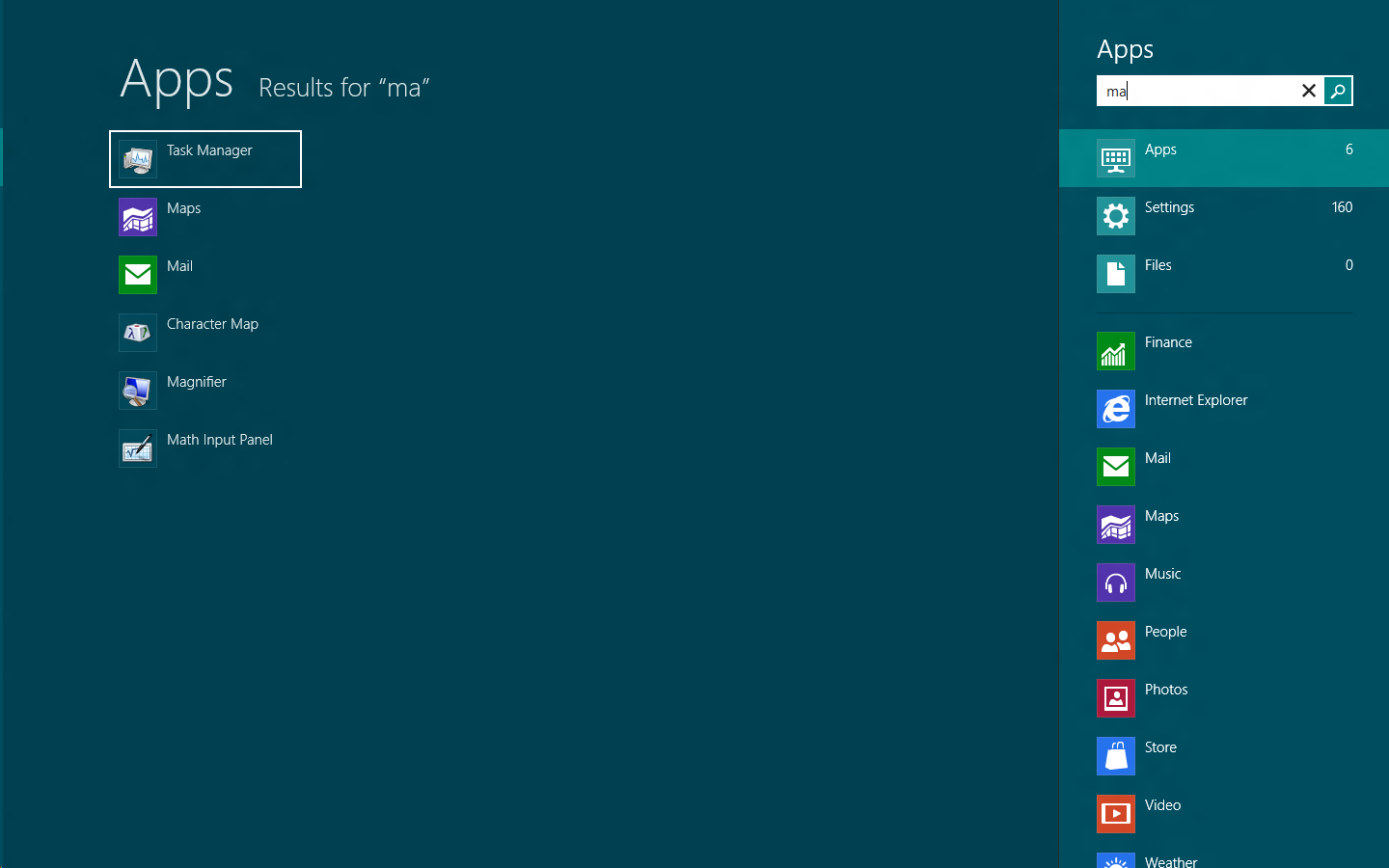The height and width of the screenshot is (868, 1389).
Task: Search within Photos icon
Action: pos(1116,698)
